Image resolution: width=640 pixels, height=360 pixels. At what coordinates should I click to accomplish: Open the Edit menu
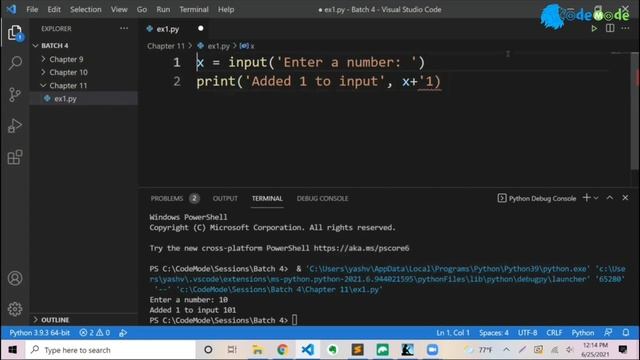pyautogui.click(x=54, y=9)
